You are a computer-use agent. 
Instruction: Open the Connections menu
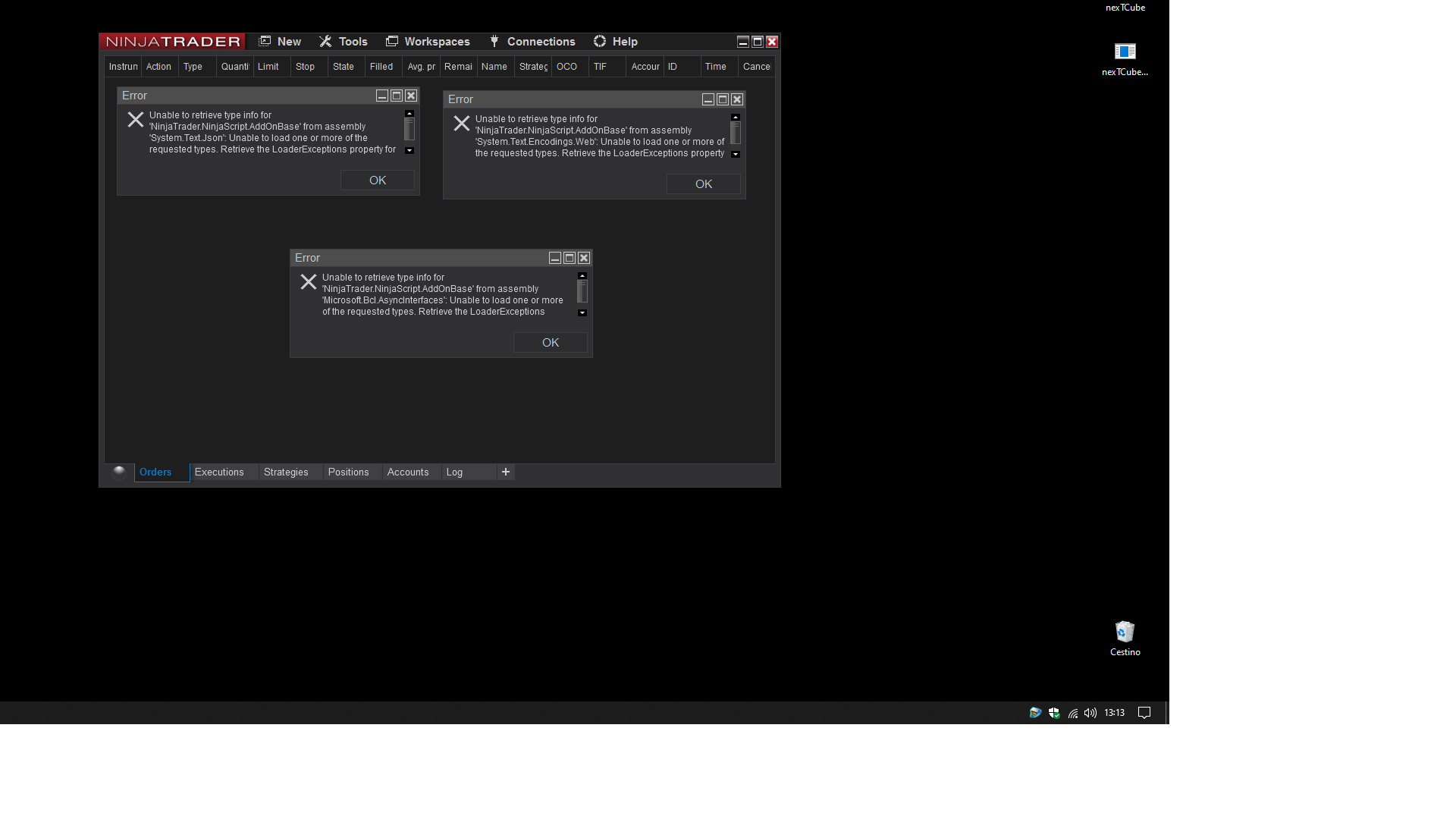(532, 42)
